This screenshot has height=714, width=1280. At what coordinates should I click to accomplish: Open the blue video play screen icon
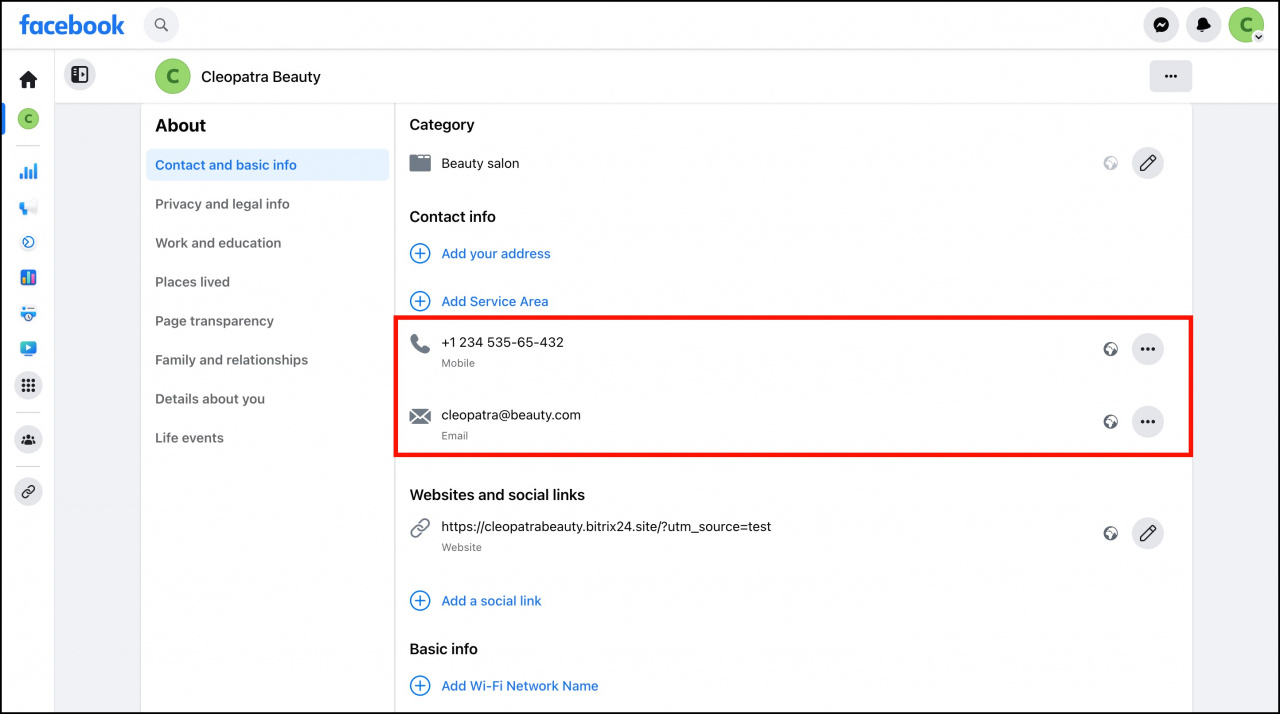coord(28,349)
